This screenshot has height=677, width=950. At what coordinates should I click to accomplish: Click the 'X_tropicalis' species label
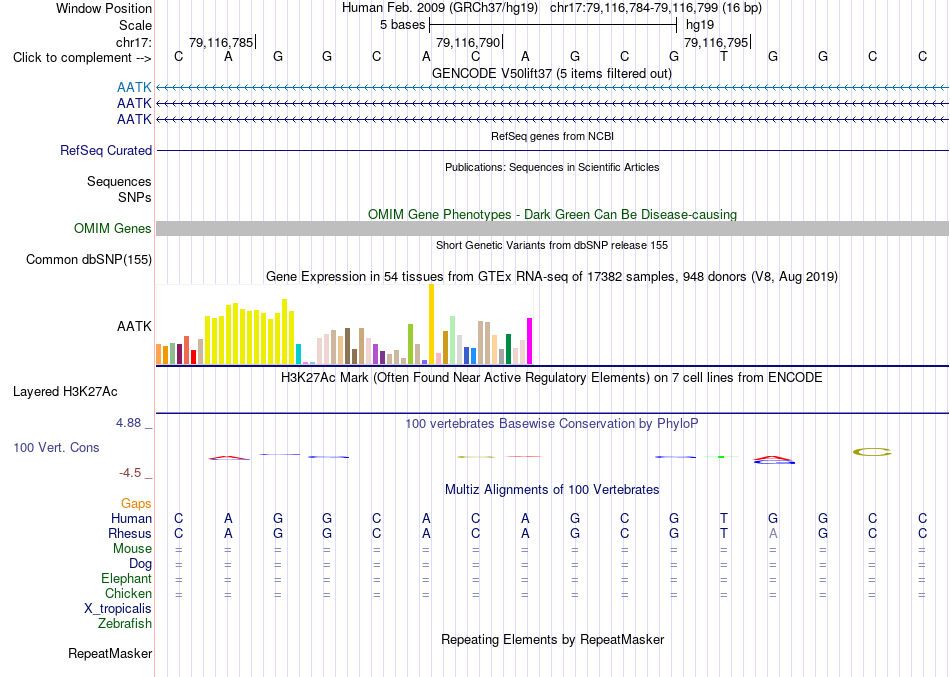pyautogui.click(x=118, y=609)
